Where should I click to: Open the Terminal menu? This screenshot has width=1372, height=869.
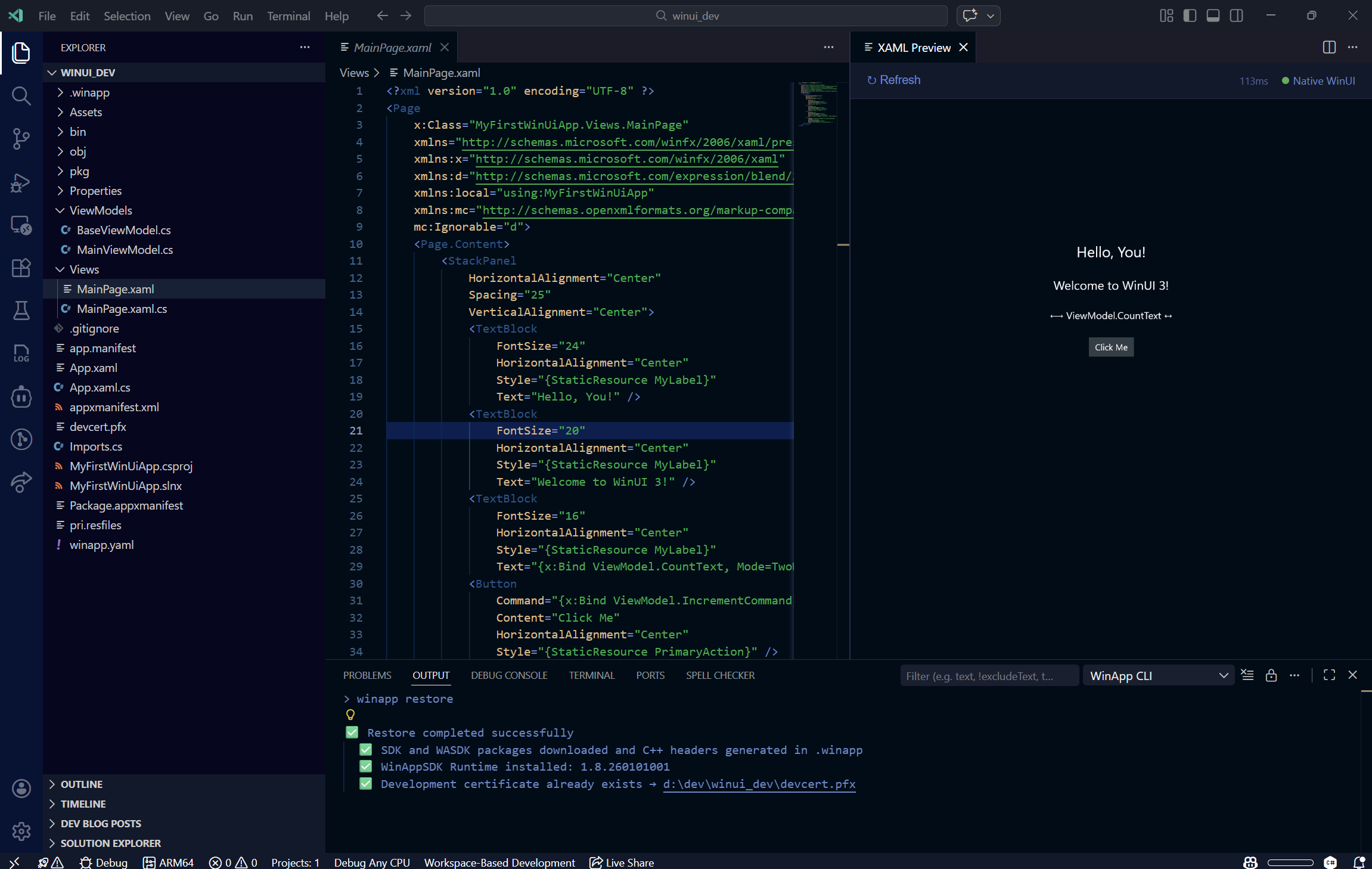(288, 16)
